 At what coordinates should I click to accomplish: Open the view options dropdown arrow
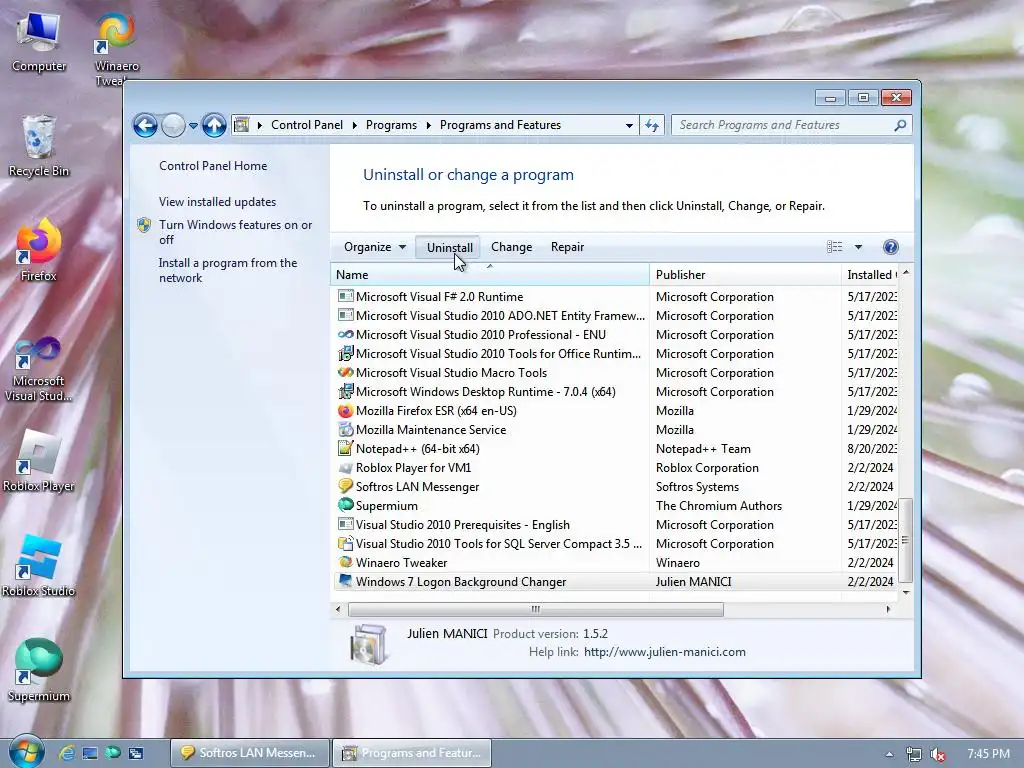pos(858,247)
